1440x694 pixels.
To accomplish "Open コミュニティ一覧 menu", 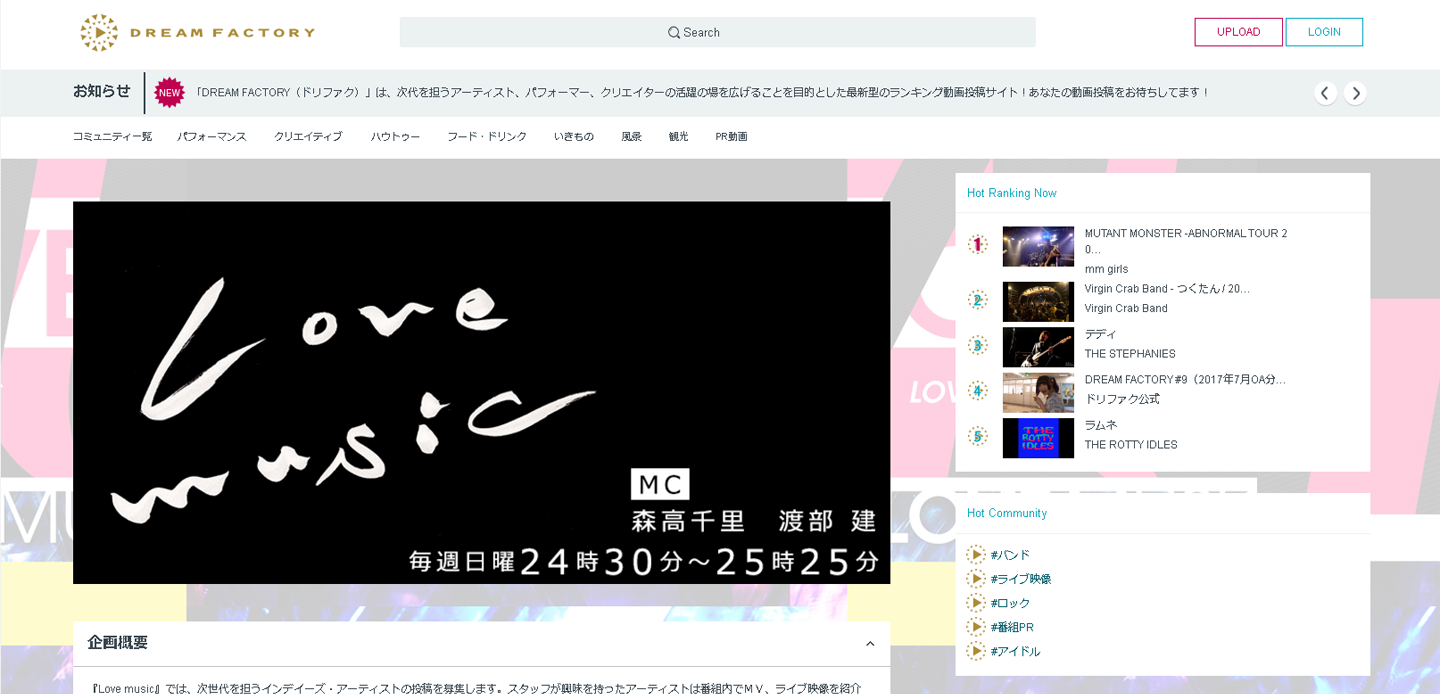I will tap(112, 137).
